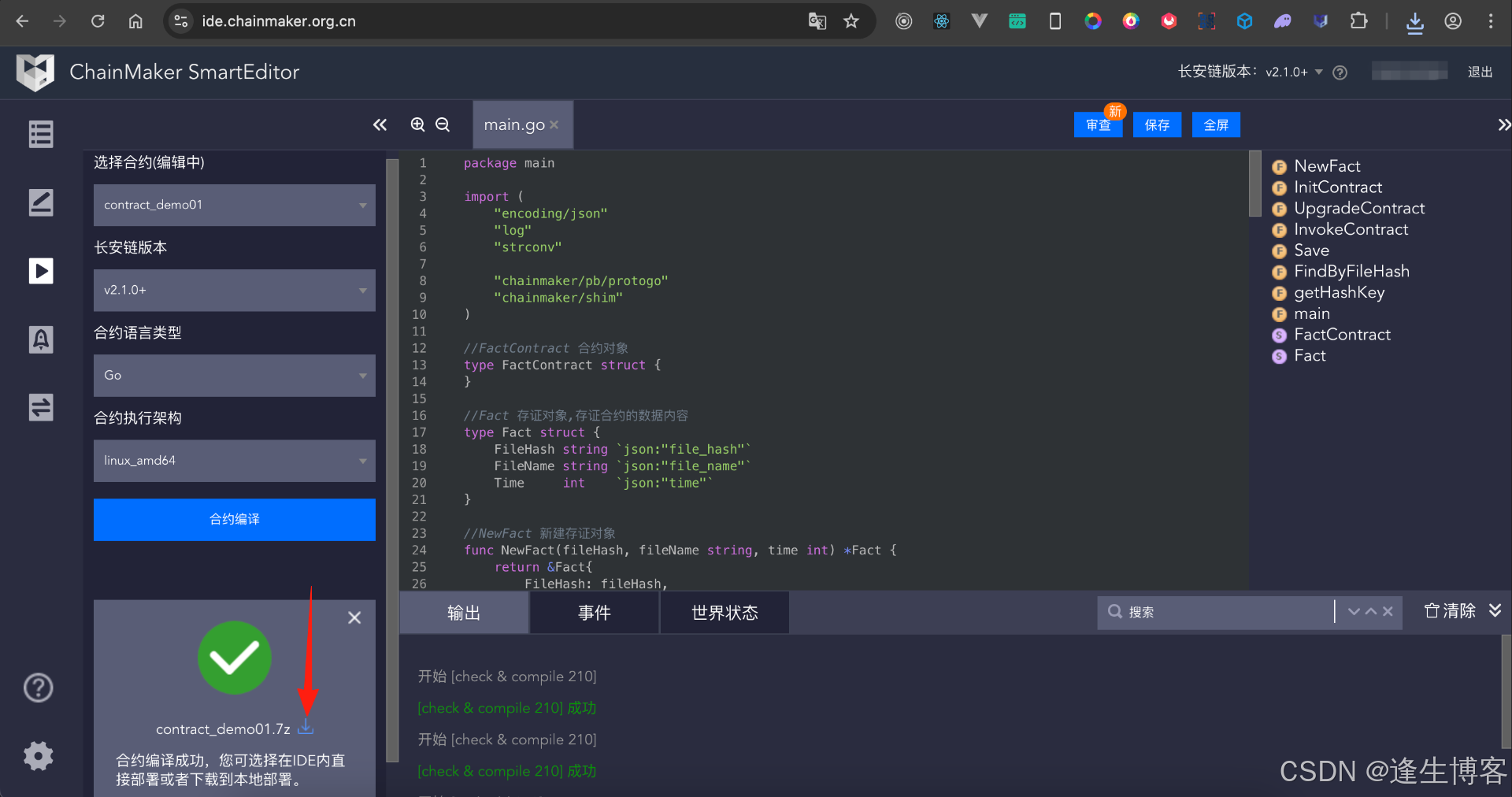Open browser extensions puzzle icon
Viewport: 1512px width, 797px height.
(x=1358, y=21)
